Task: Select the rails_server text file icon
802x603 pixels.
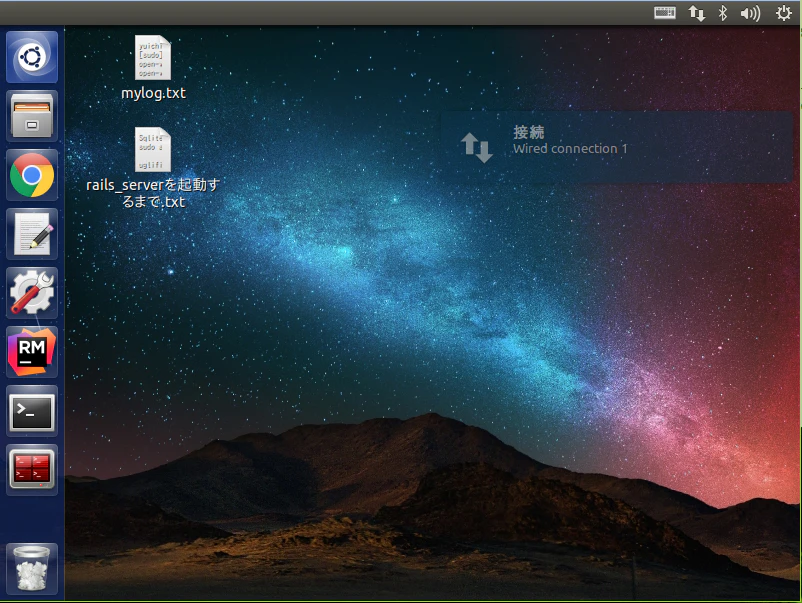Action: (x=152, y=149)
